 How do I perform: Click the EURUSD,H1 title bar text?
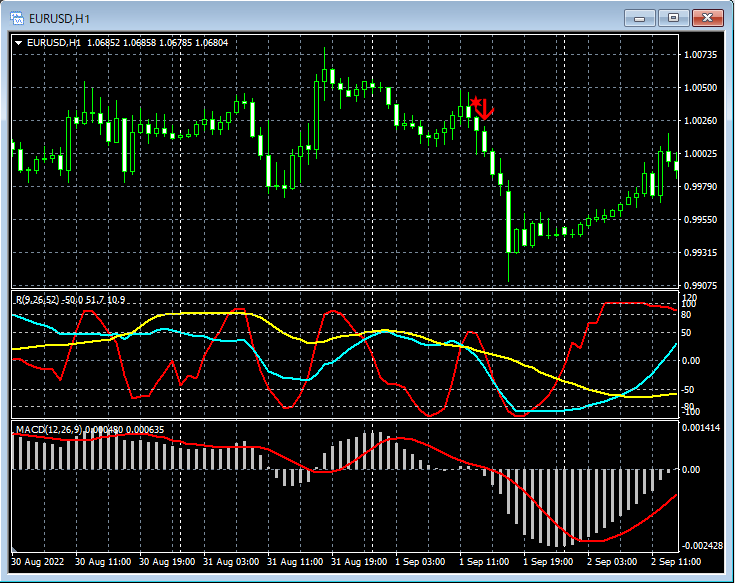tap(59, 19)
